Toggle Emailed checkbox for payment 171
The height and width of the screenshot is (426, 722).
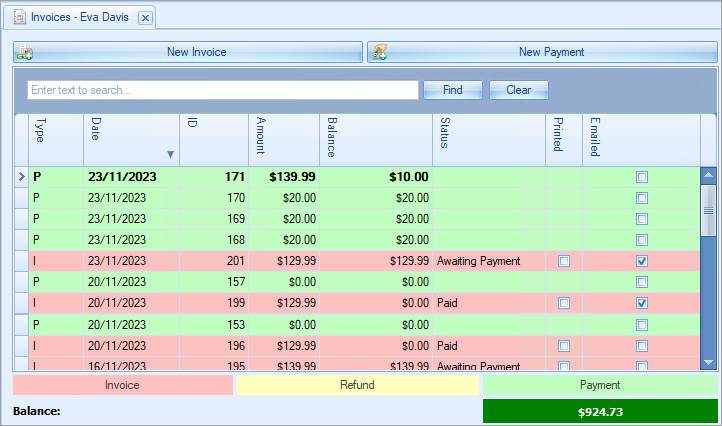pos(642,177)
